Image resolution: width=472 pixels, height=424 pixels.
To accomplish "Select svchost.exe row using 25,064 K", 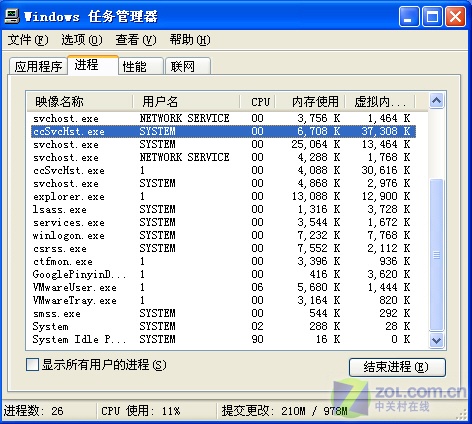I will pyautogui.click(x=223, y=144).
